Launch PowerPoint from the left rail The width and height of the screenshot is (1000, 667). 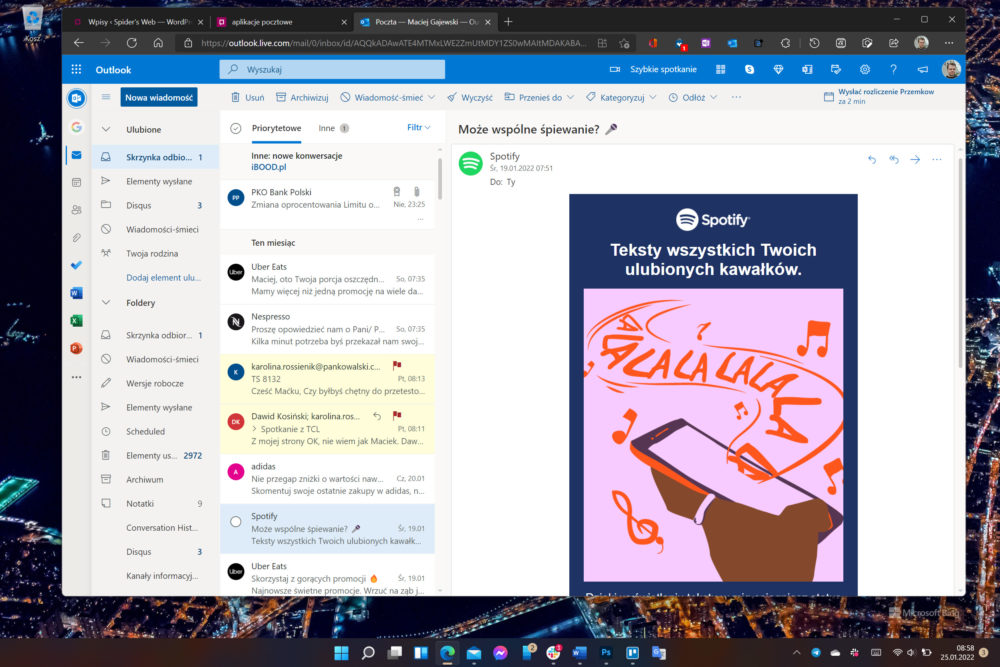pos(77,348)
